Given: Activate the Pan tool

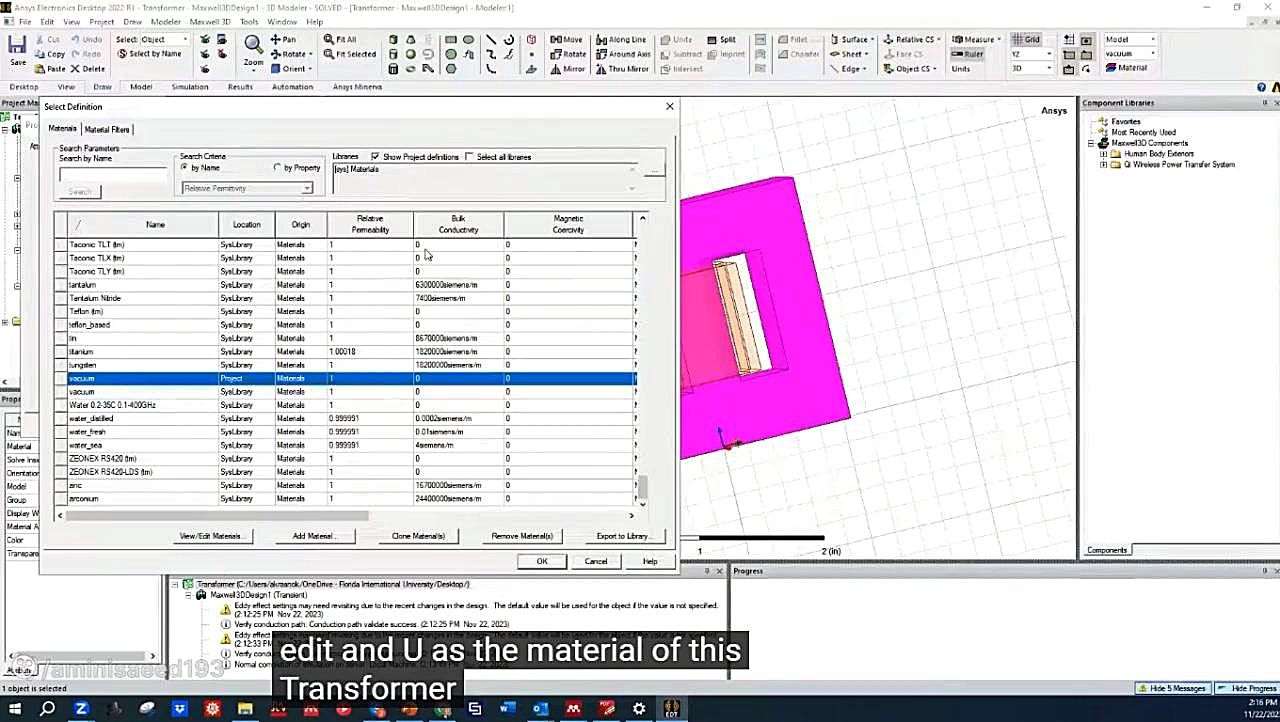Looking at the screenshot, I should (x=283, y=40).
